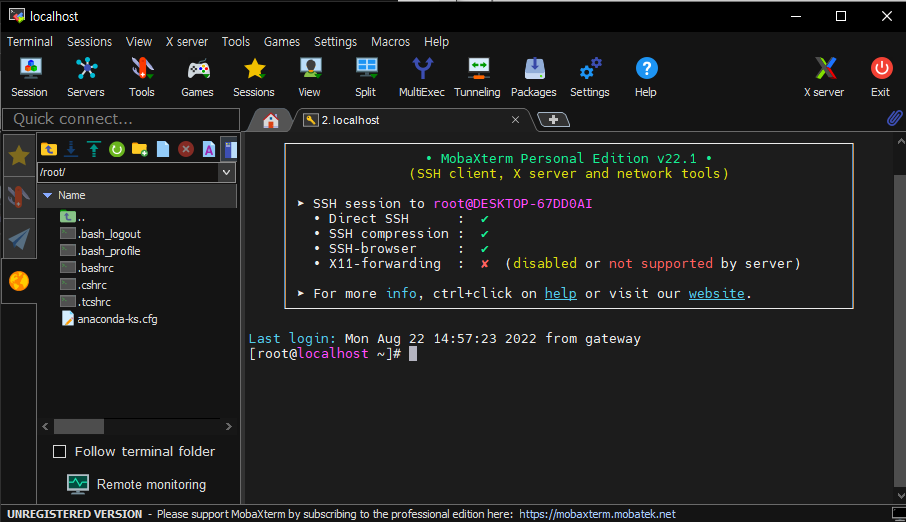This screenshot has height=522, width=906.
Task: Upload files to current SFTP folder
Action: (94, 150)
